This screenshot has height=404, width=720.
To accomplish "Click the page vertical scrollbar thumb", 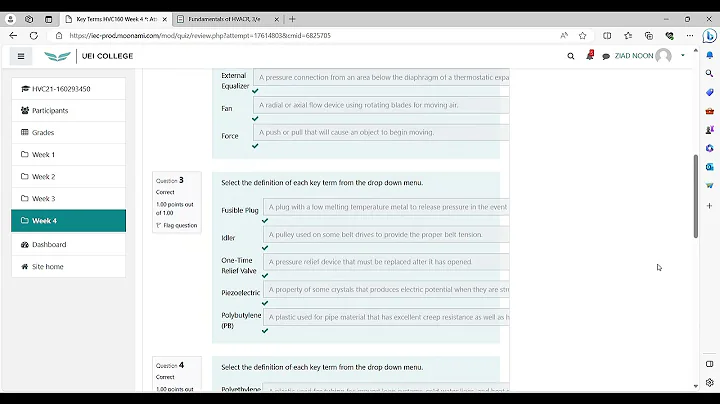I will coord(696,196).
